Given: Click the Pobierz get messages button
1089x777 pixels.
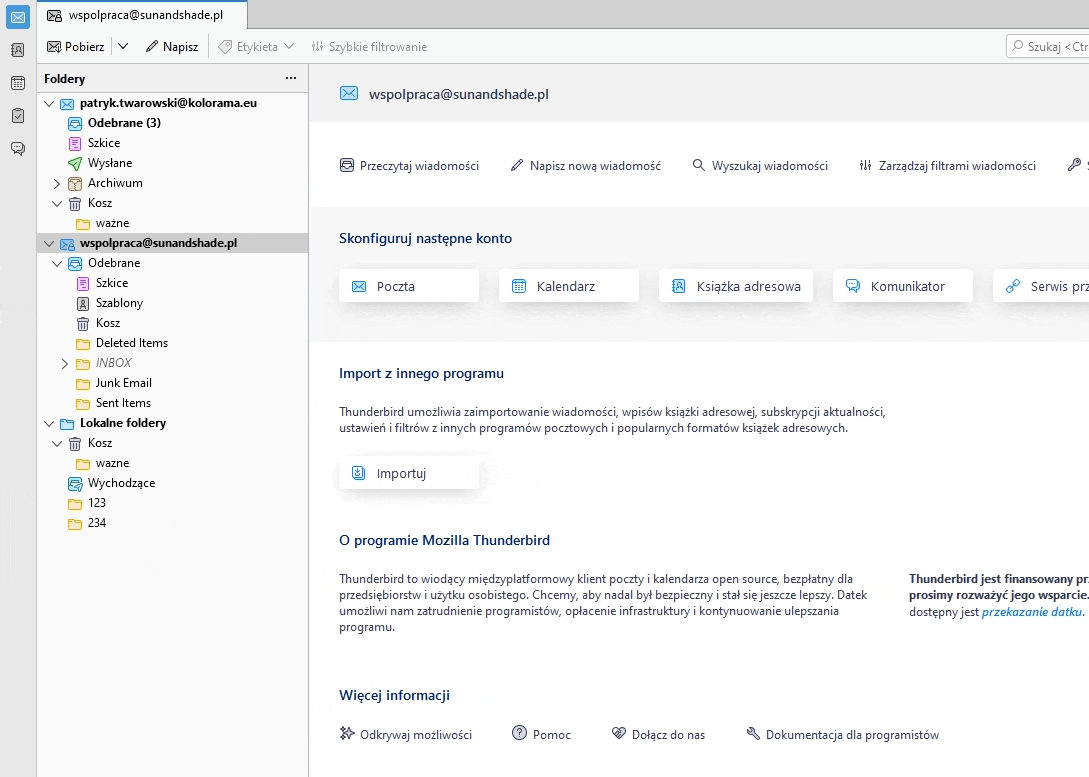Looking at the screenshot, I should tap(76, 46).
